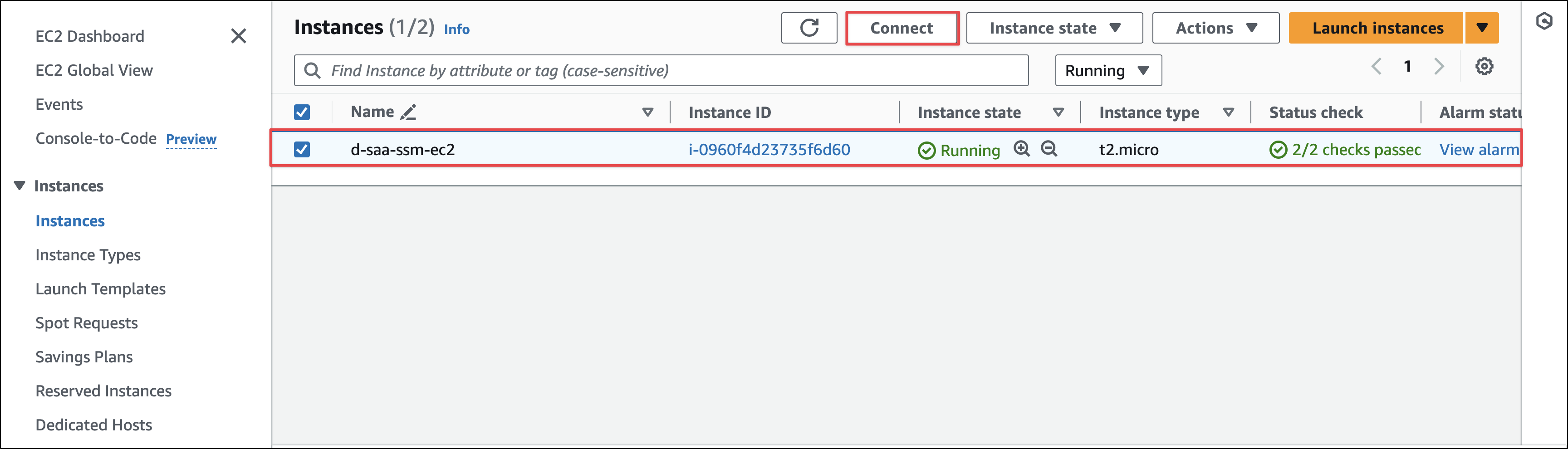Open the Instance state dropdown button
Screen dimensions: 1568x449
(x=1053, y=28)
